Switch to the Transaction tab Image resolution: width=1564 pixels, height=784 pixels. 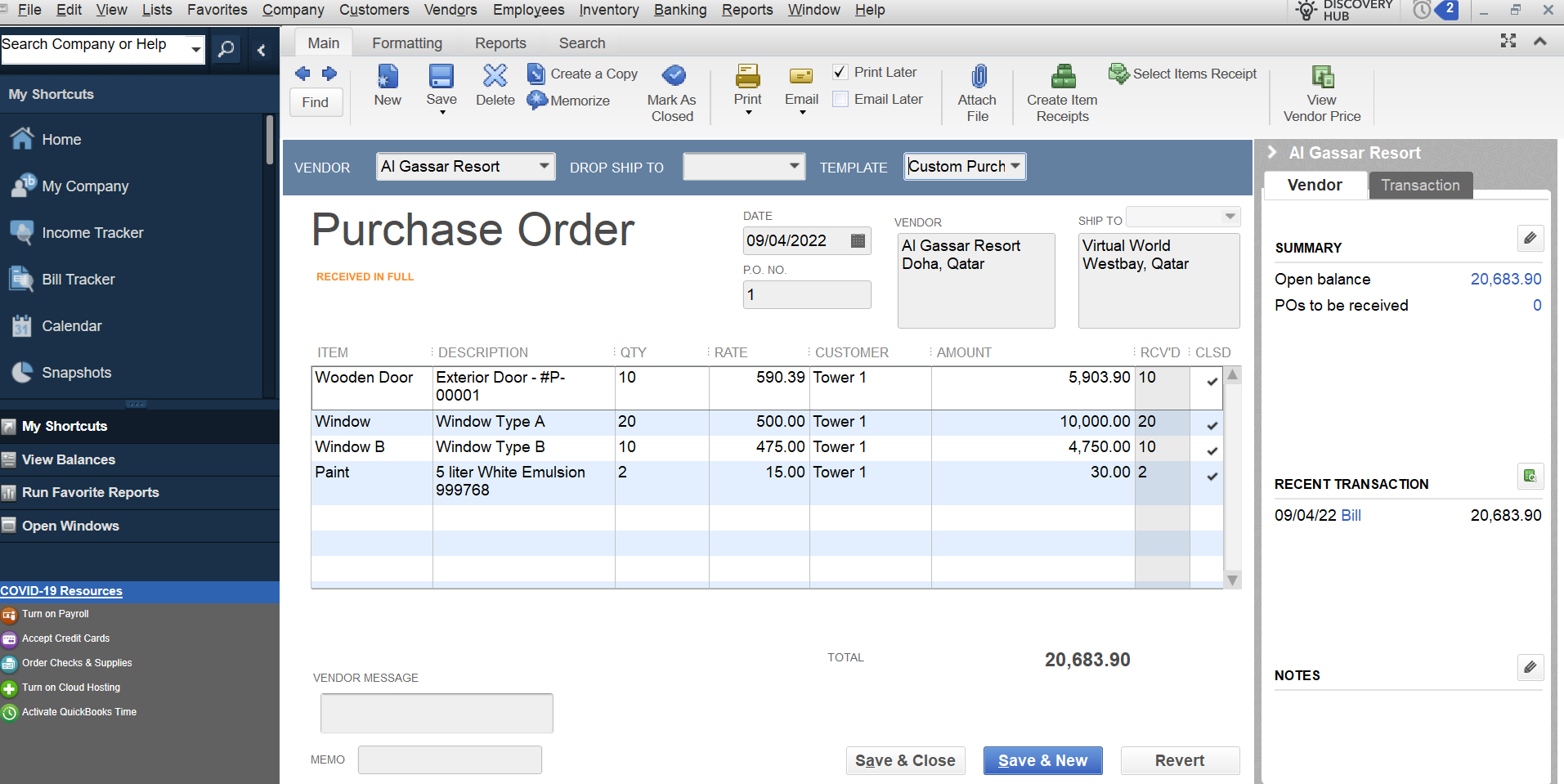point(1421,186)
